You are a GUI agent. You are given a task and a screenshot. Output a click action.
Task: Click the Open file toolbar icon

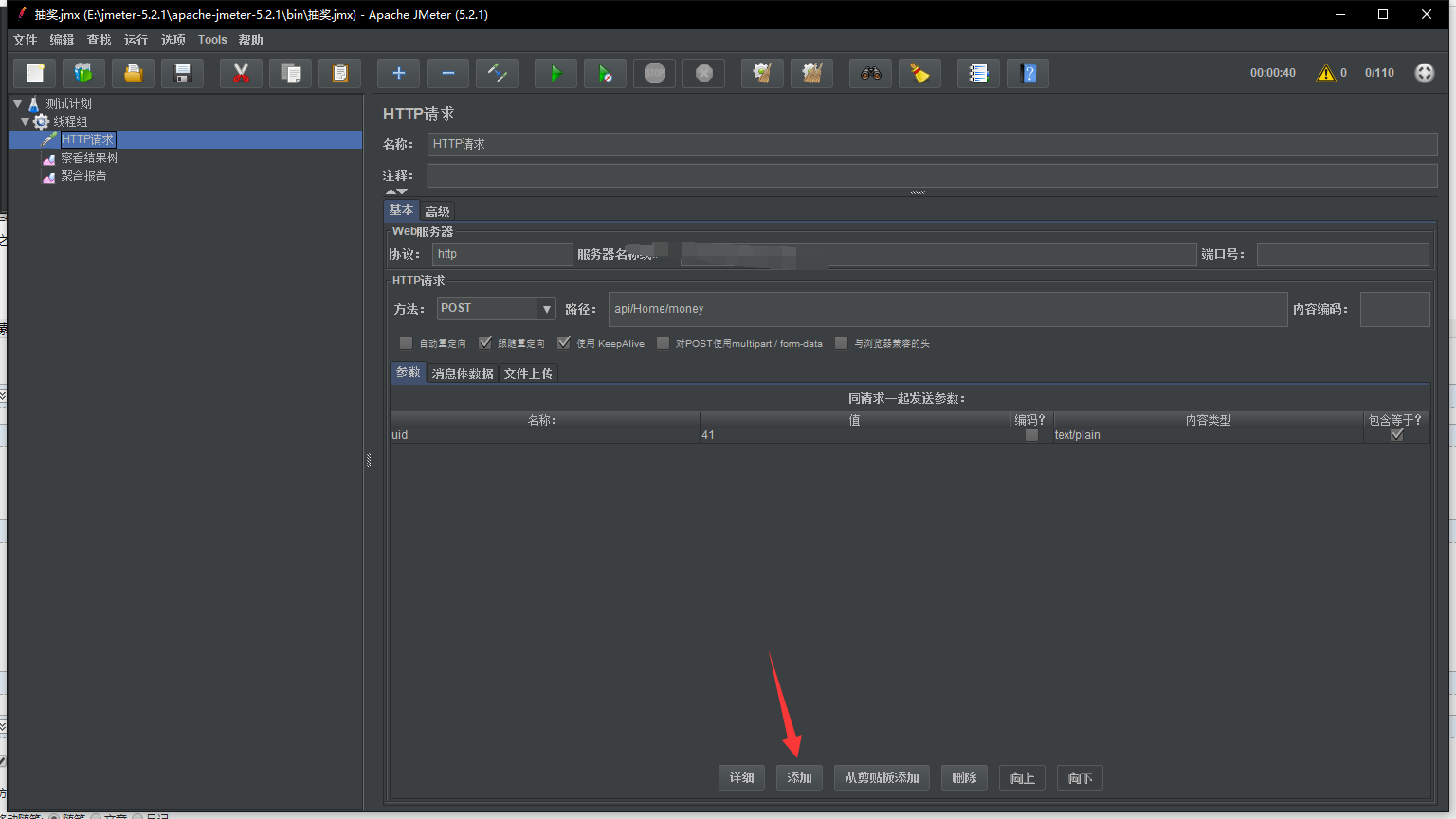134,73
